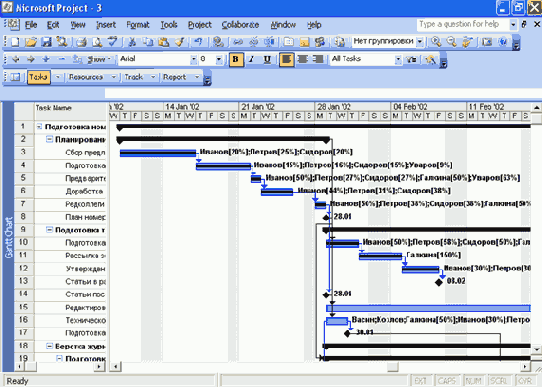
Task: Click the Print icon
Action: (82, 42)
